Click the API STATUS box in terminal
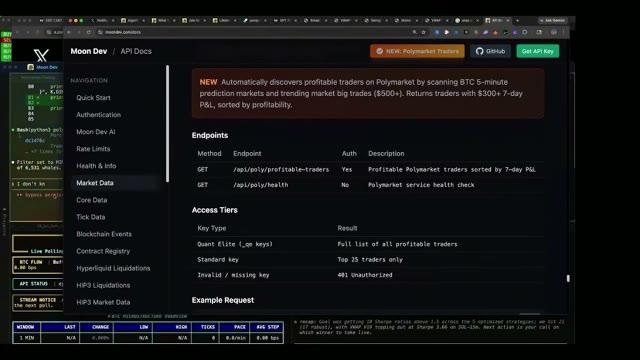The height and width of the screenshot is (360, 640). click(38, 284)
